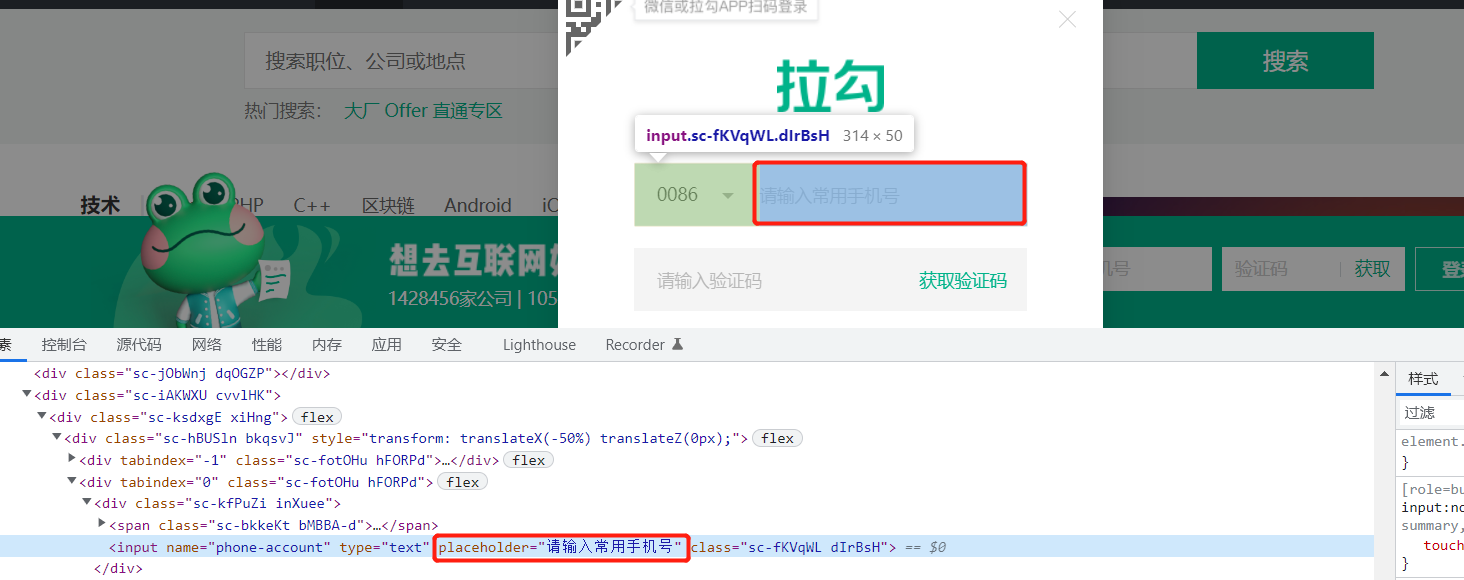Switch to DevTools Lighthouse tab
Viewport: 1464px width, 580px height.
[539, 345]
